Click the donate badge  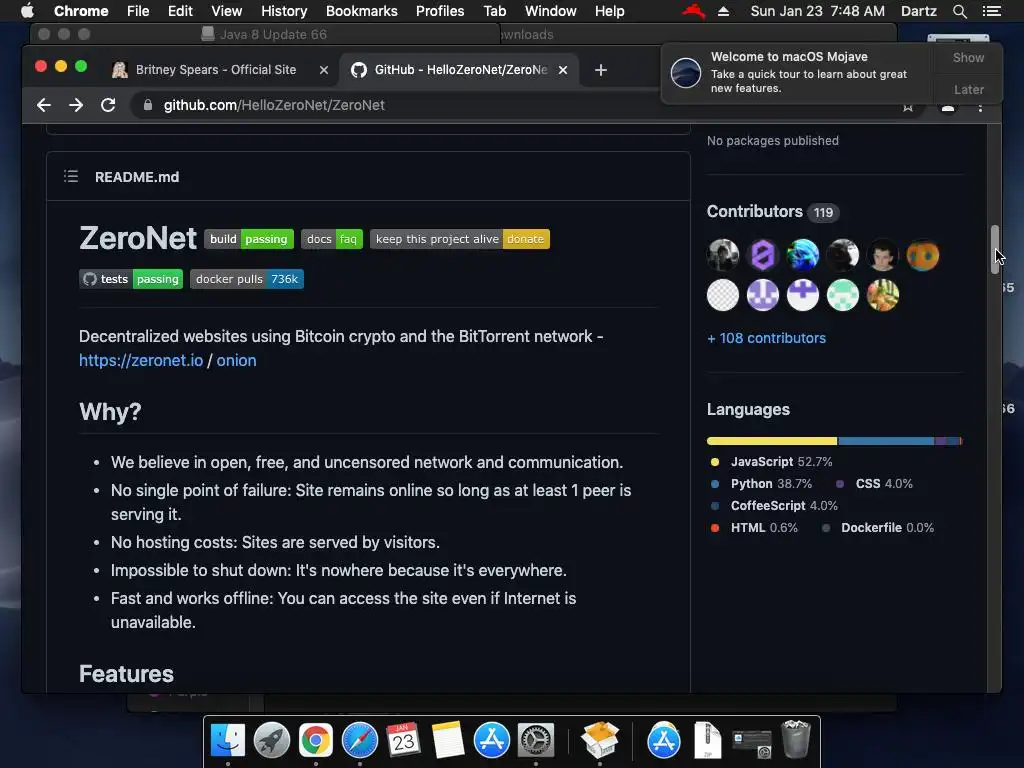click(460, 239)
